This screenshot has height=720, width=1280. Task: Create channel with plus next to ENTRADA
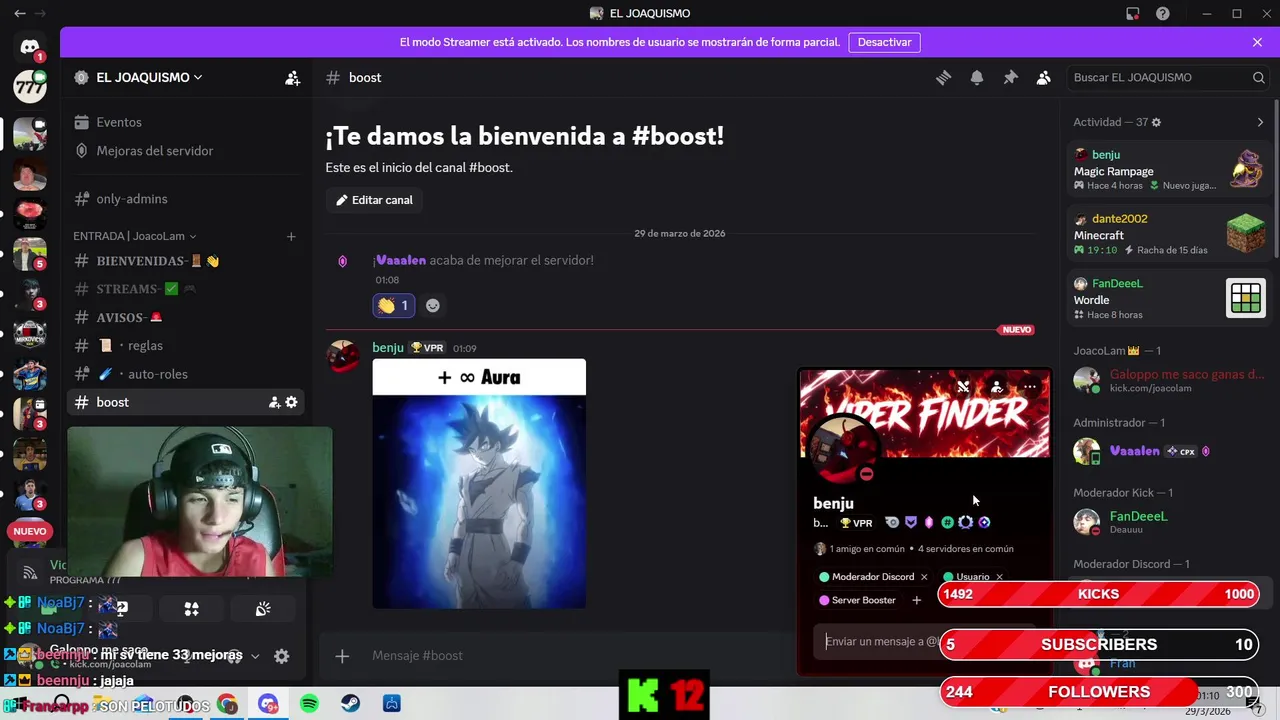291,236
